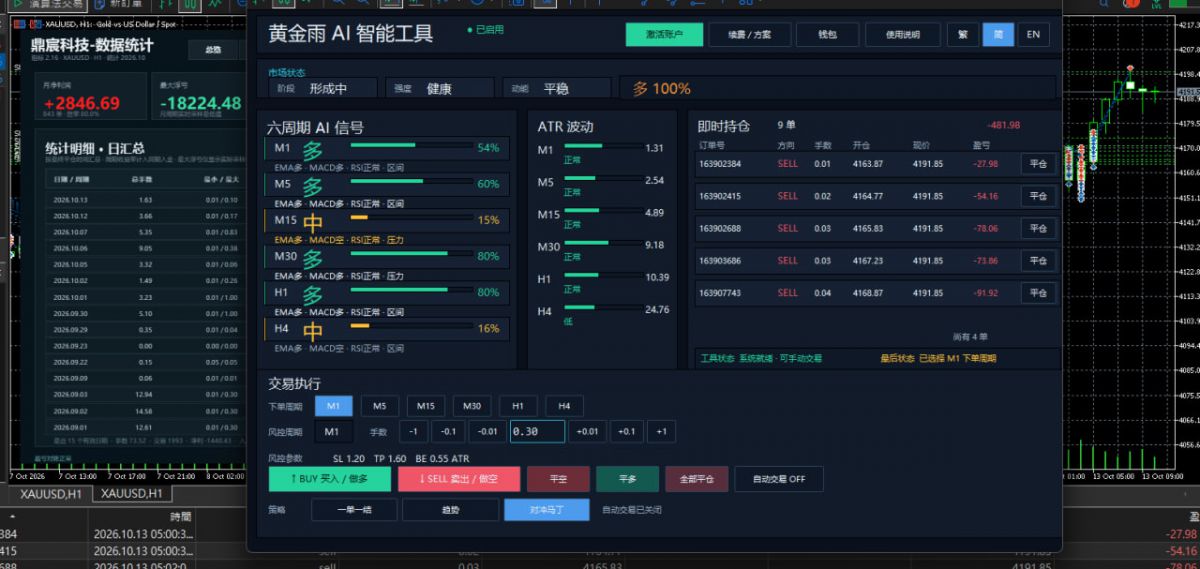Click 尚有 4 单 remaining orders text
1200x569 pixels.
click(x=970, y=337)
